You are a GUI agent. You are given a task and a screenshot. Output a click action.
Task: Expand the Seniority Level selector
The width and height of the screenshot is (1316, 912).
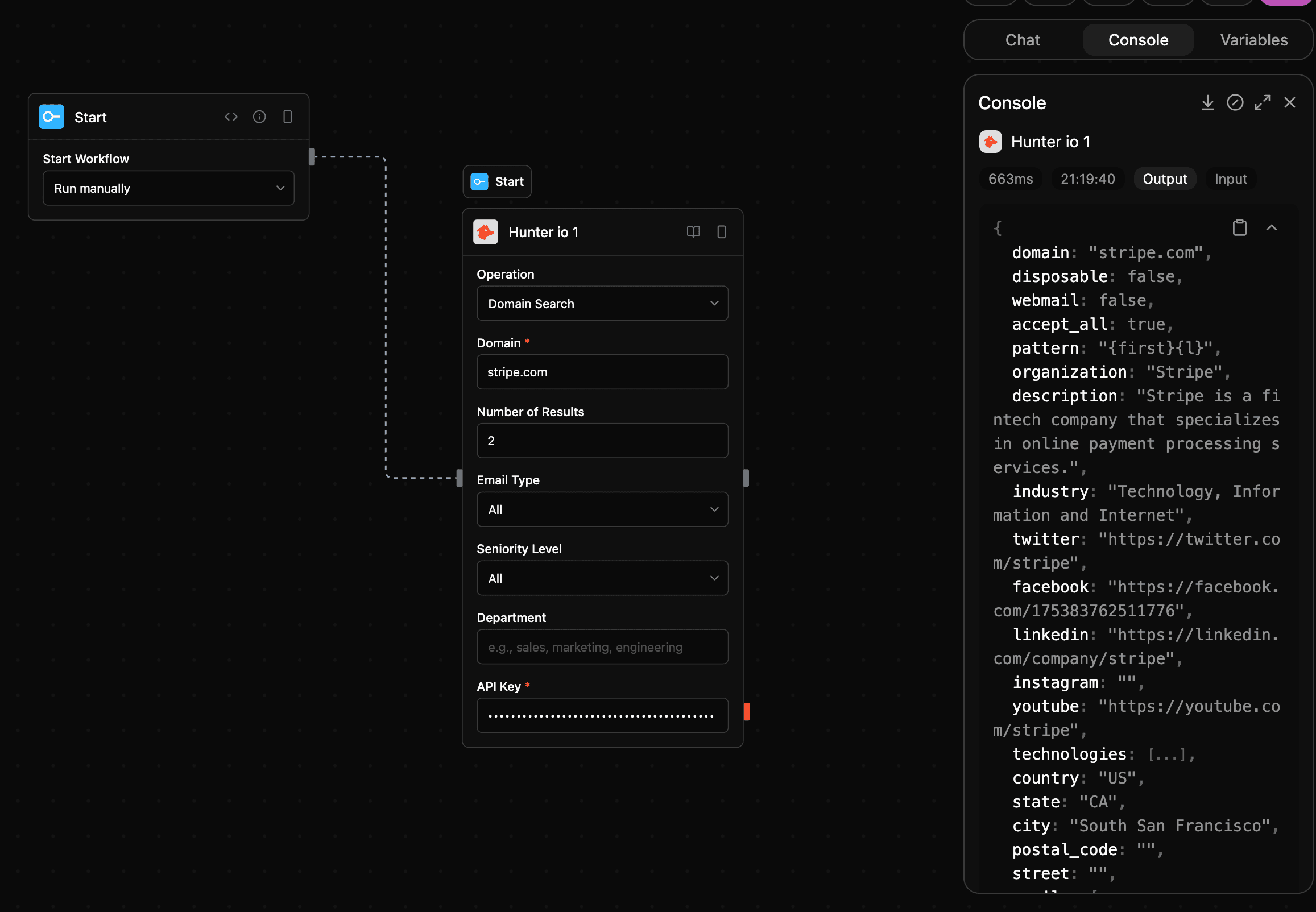[x=602, y=578]
